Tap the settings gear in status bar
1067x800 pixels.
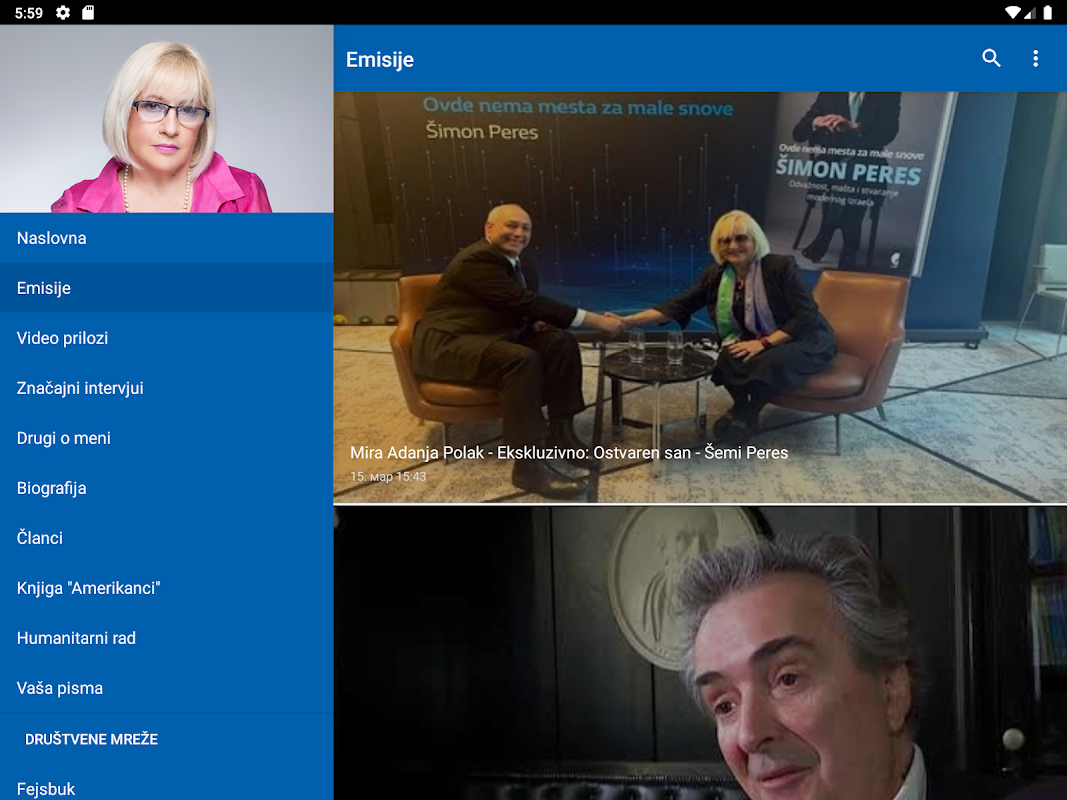click(63, 12)
